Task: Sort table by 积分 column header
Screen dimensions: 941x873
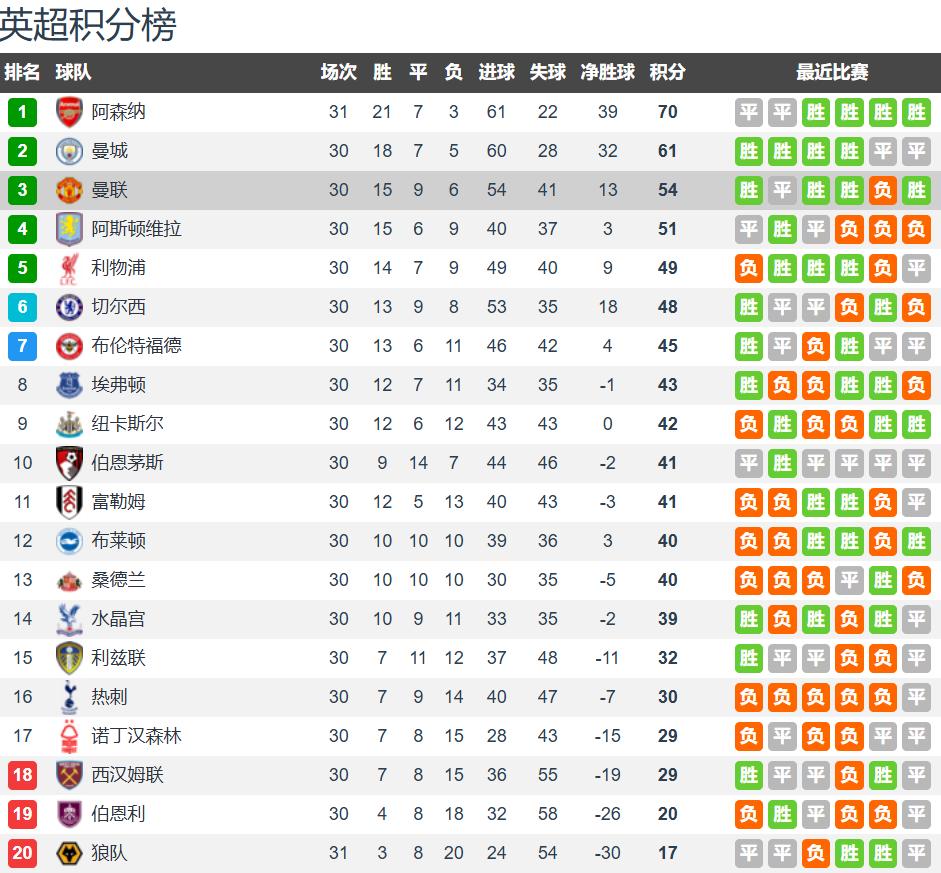Action: [x=667, y=72]
